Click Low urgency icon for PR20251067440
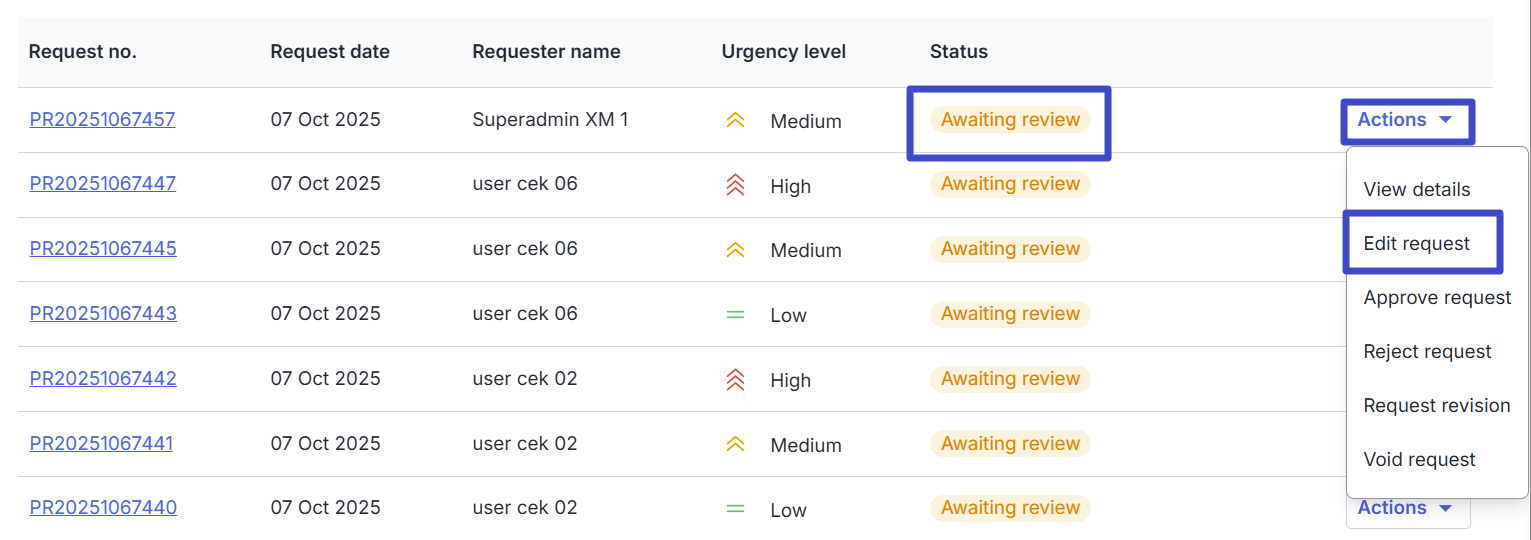 [735, 509]
